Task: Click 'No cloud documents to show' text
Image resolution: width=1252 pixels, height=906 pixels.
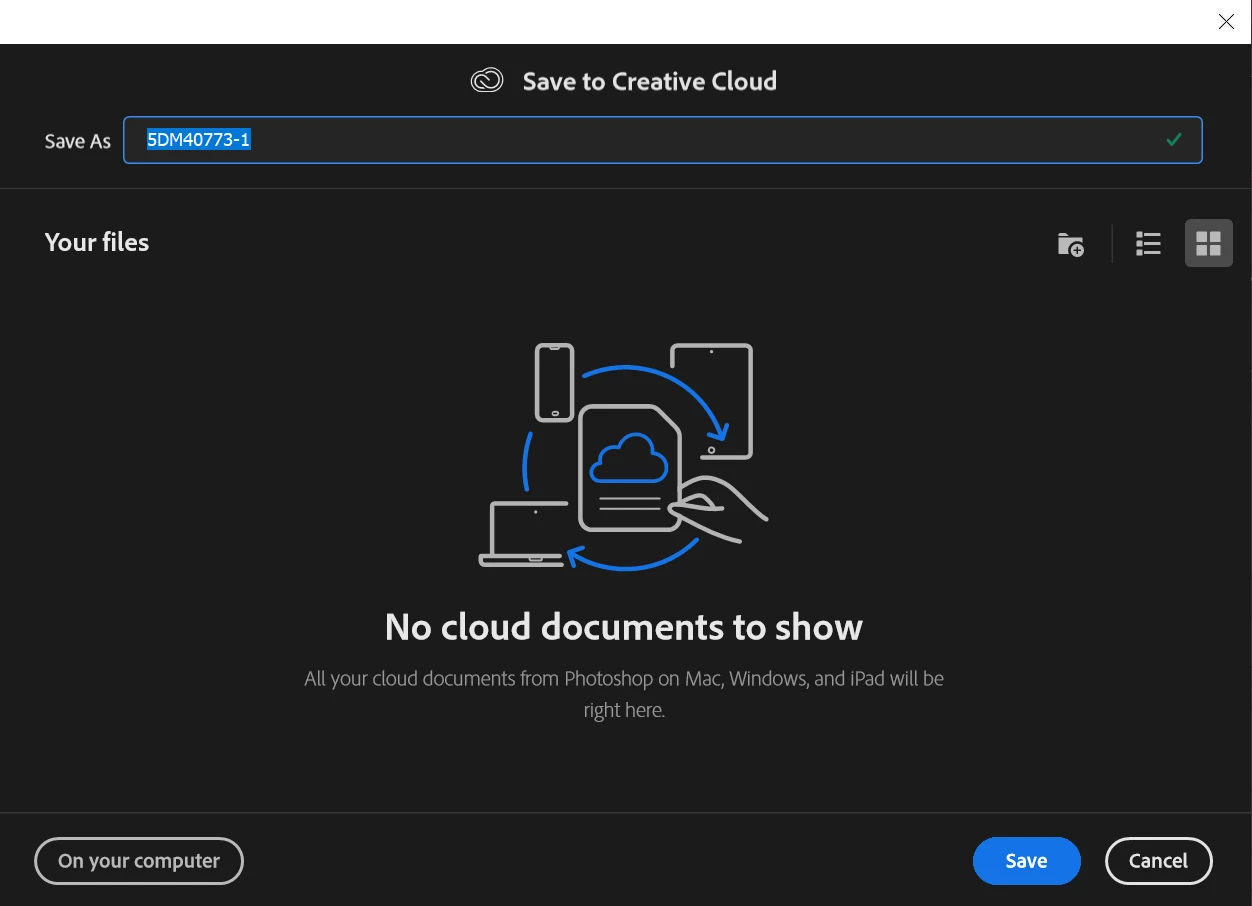Action: [x=624, y=627]
